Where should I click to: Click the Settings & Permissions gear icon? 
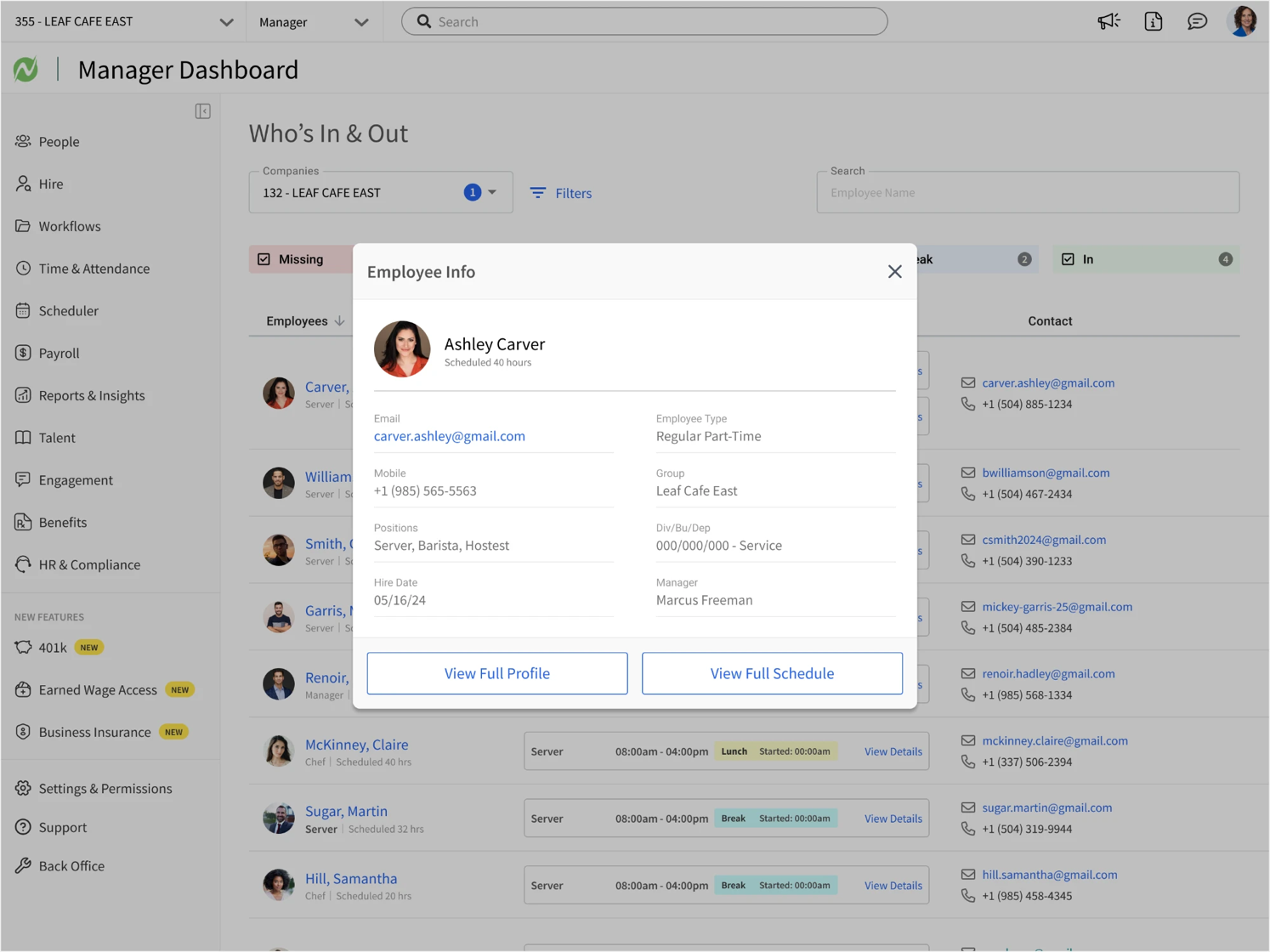click(x=23, y=788)
